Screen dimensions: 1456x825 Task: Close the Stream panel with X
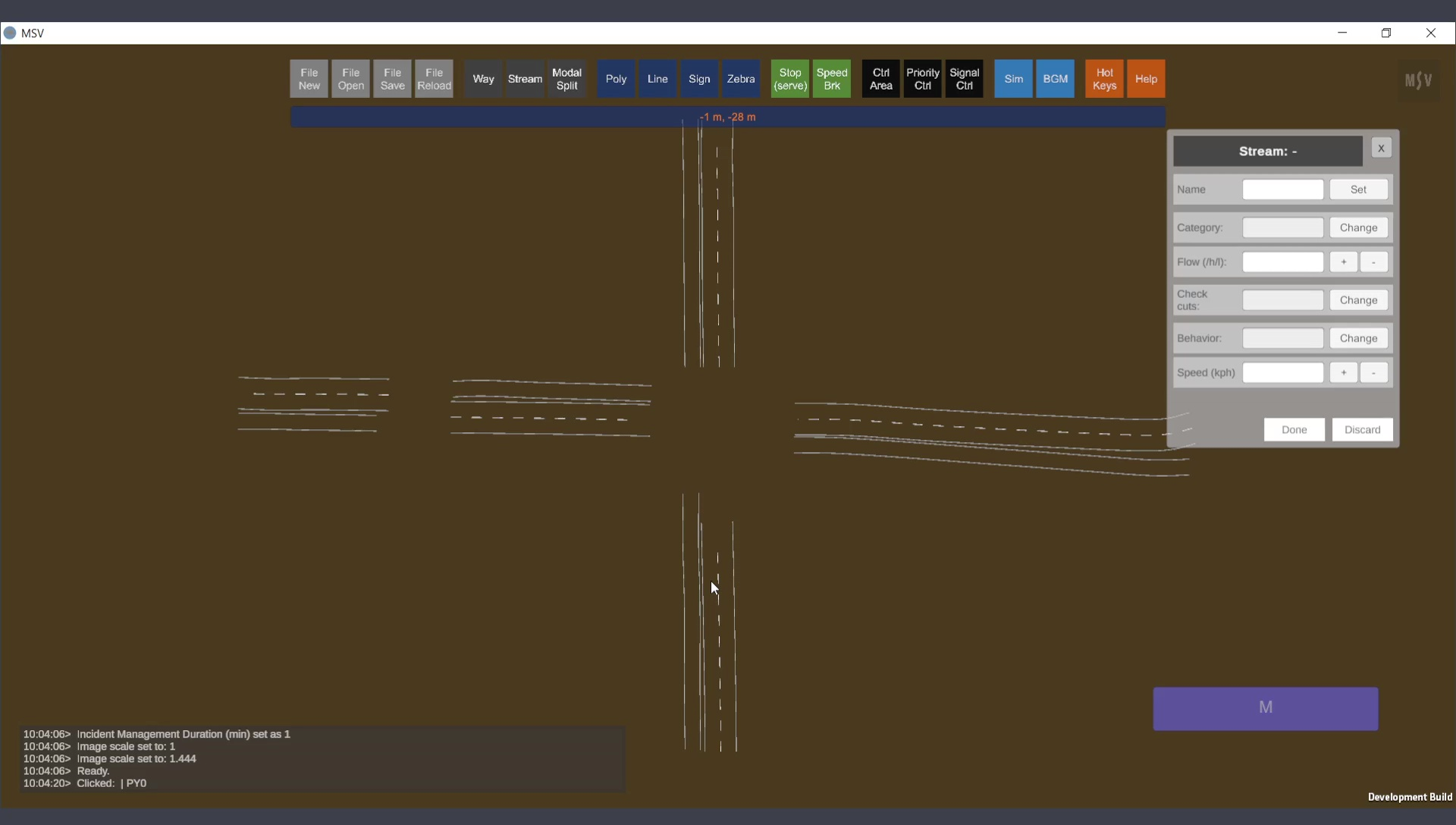[1381, 149]
